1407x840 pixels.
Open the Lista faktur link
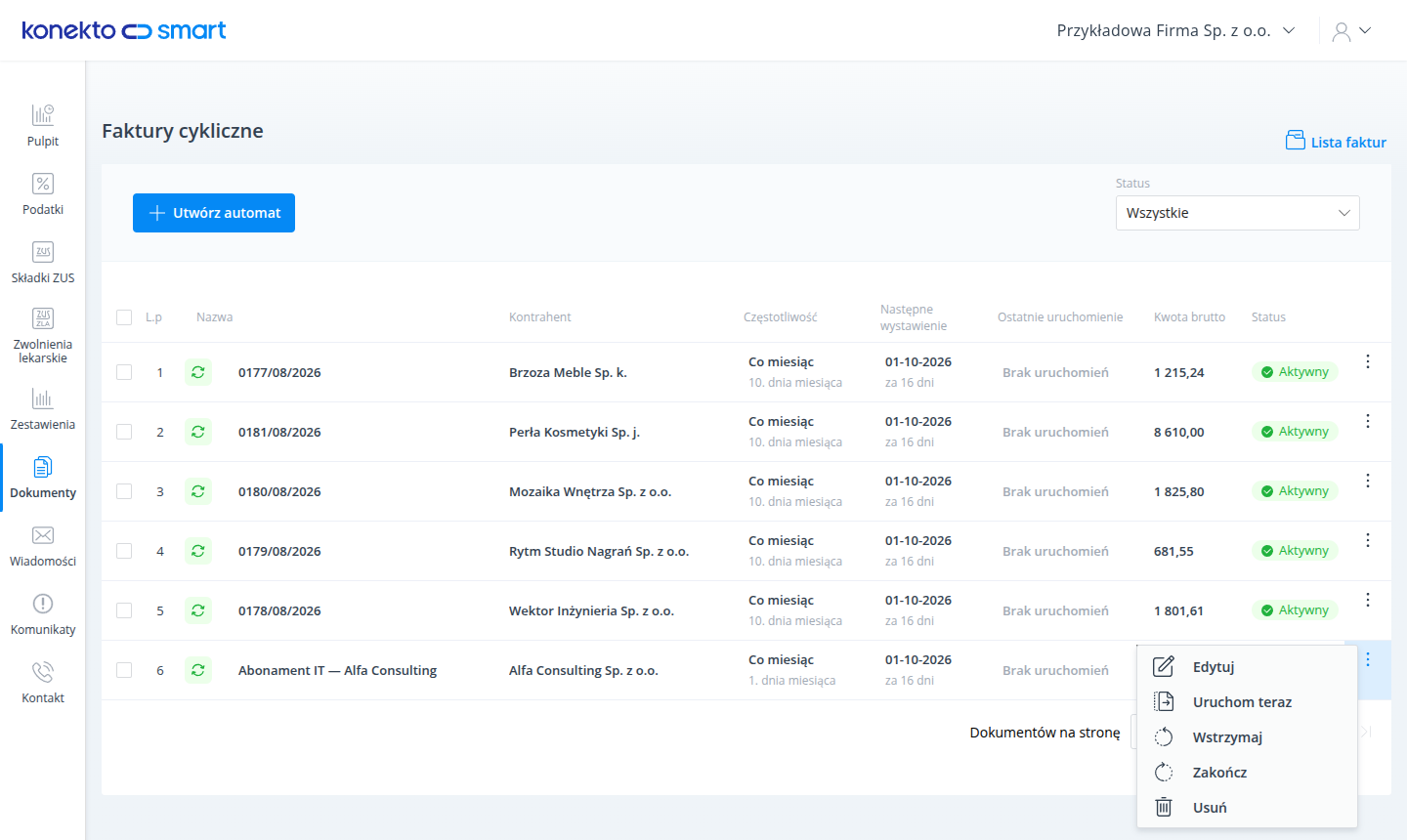(1336, 142)
